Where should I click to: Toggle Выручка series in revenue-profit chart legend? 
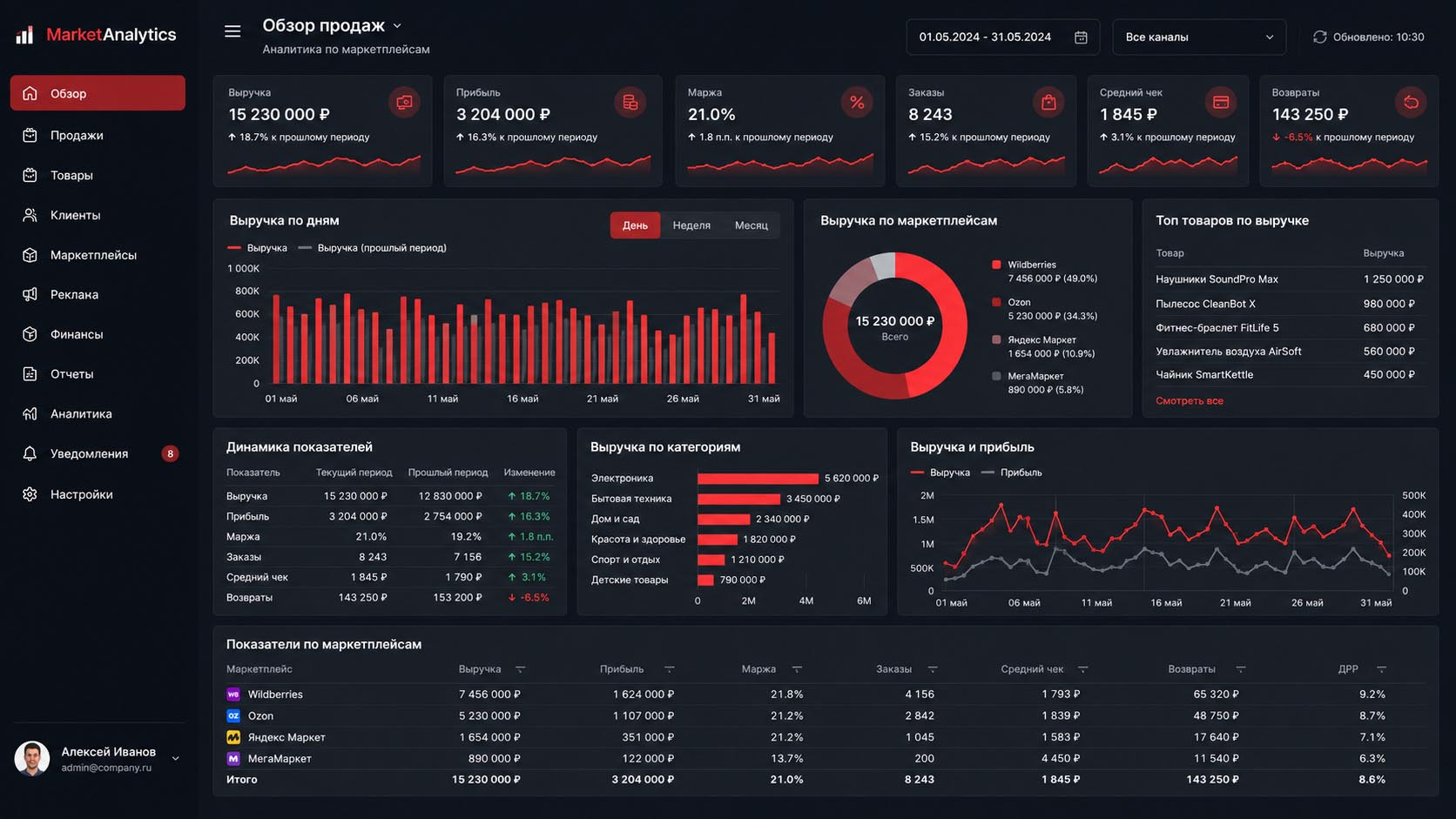[940, 473]
